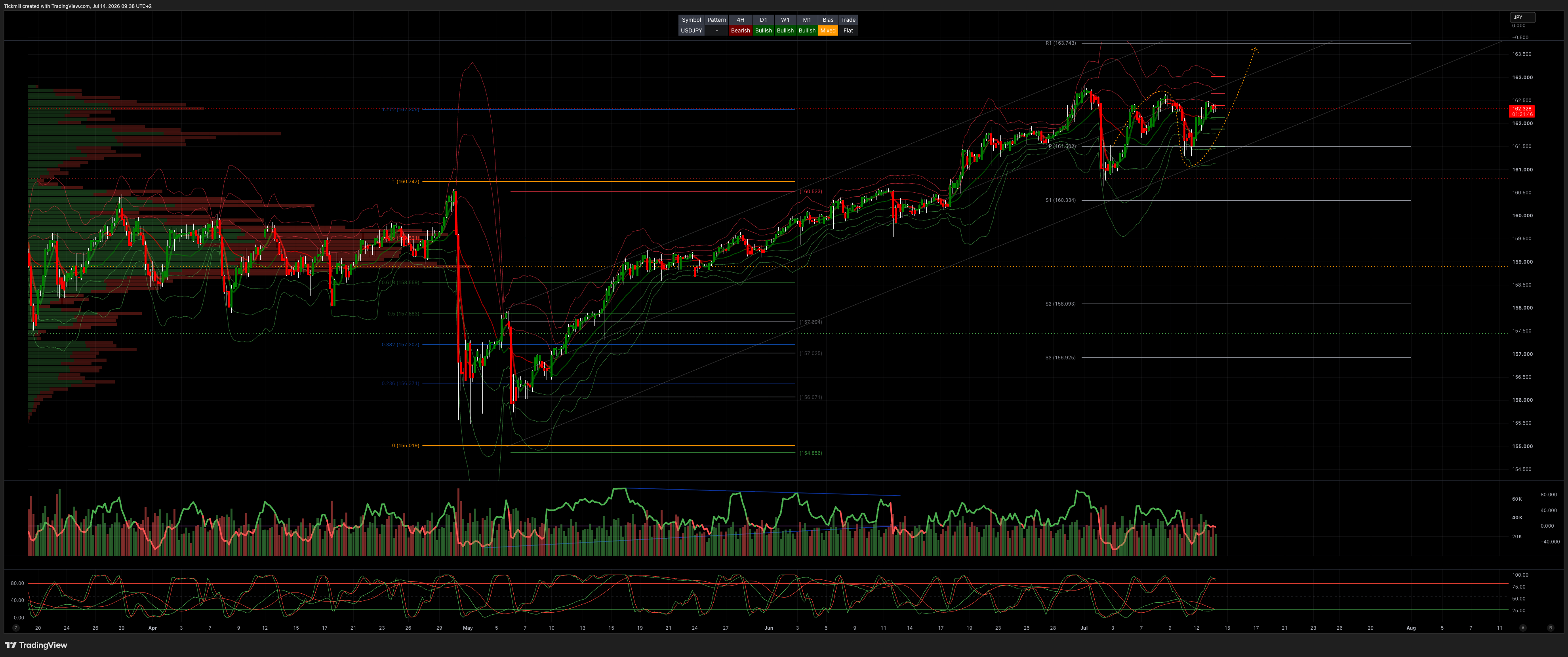Click the Flat trade cell

[x=848, y=30]
